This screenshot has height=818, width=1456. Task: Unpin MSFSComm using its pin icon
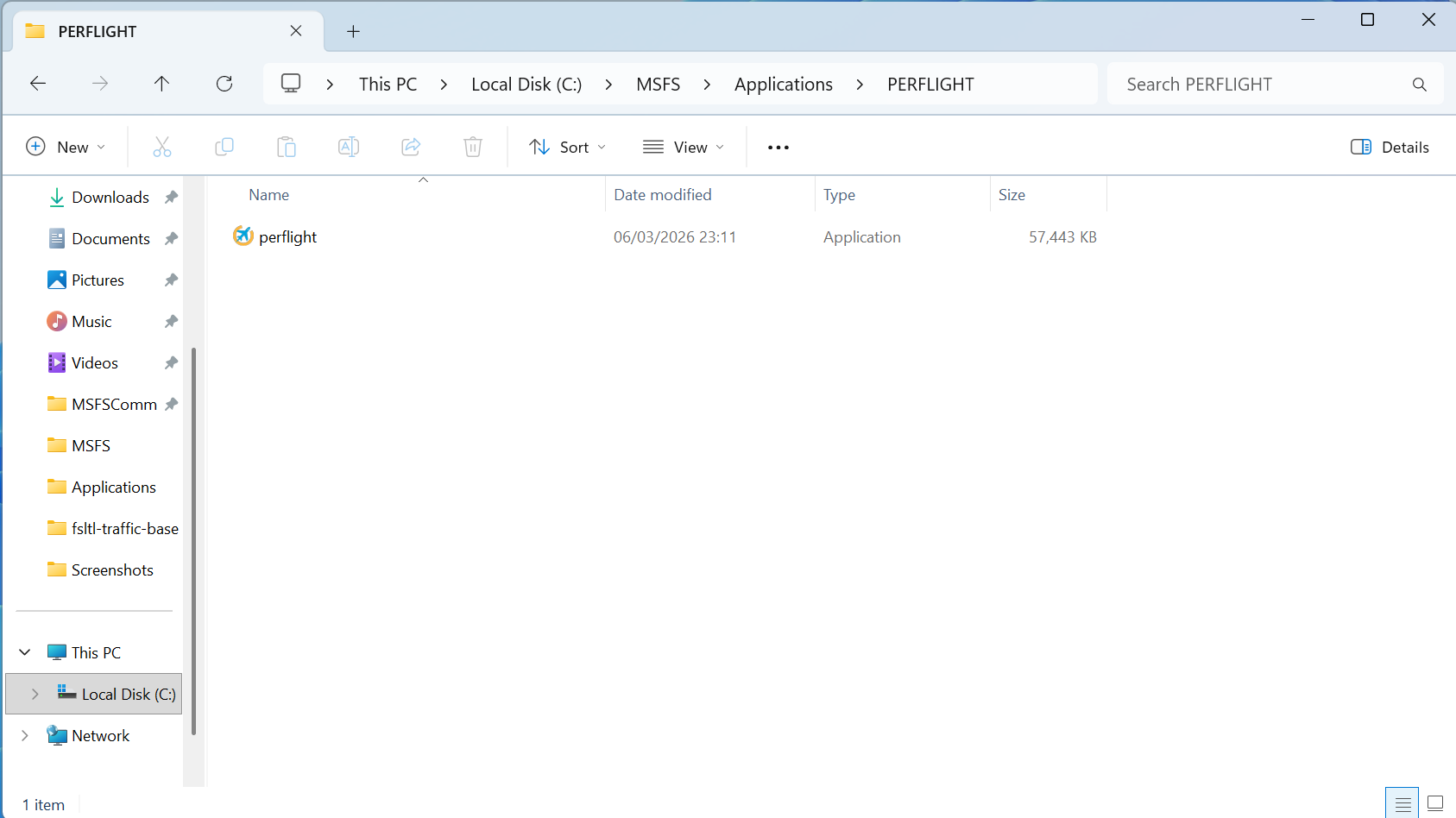171,405
